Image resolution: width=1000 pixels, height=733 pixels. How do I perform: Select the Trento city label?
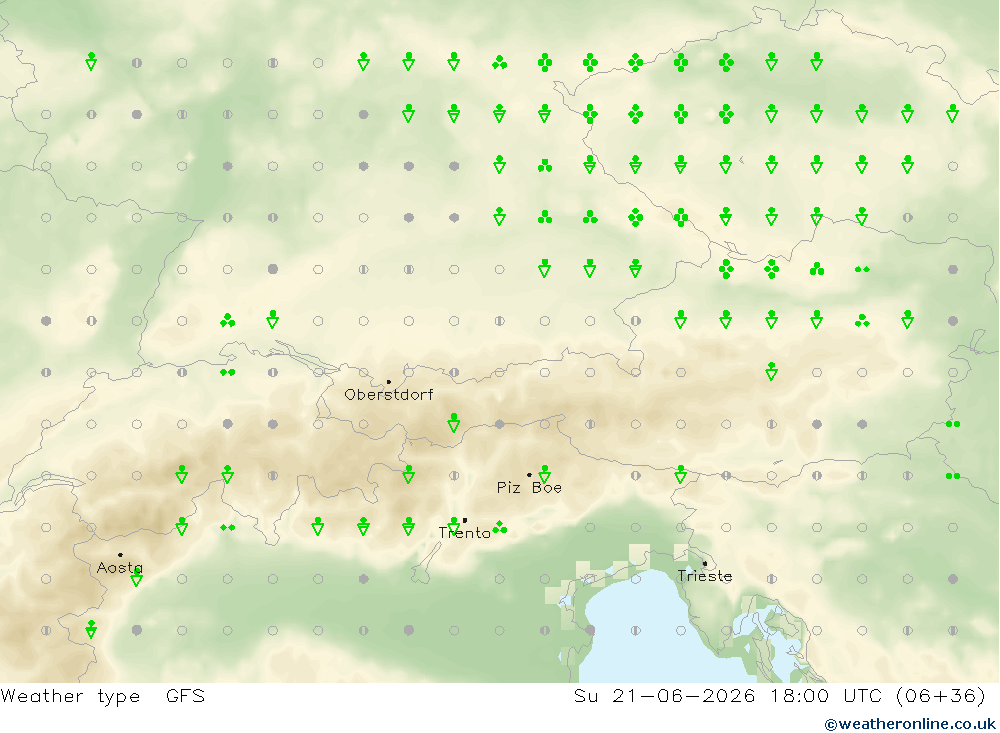pyautogui.click(x=464, y=533)
